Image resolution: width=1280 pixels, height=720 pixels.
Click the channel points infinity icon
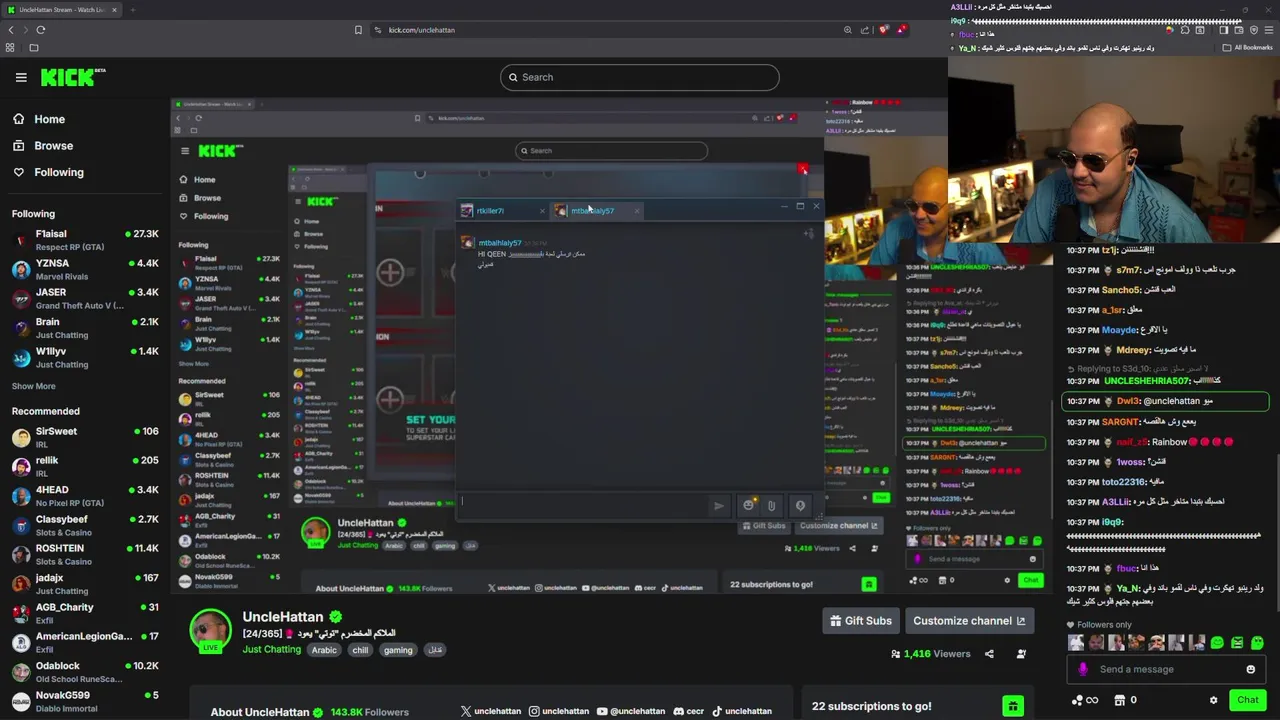[x=1085, y=700]
